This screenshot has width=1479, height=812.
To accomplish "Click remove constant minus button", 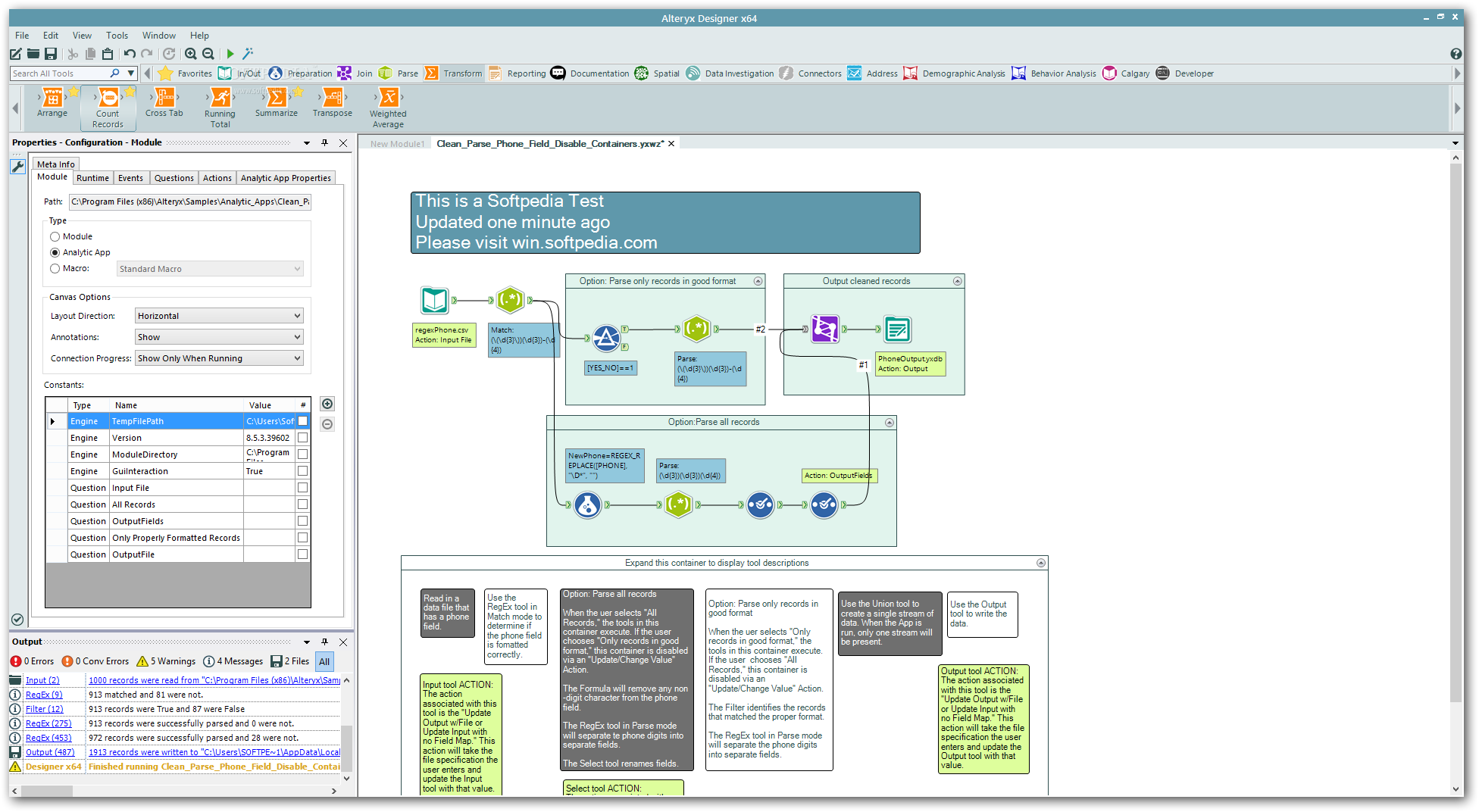I will 327,424.
